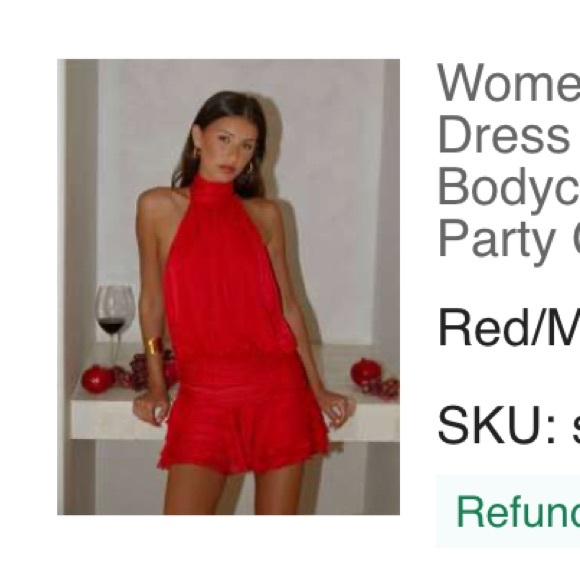Click the pomegranate on the right of the photo
The image size is (580, 580).
click(364, 372)
